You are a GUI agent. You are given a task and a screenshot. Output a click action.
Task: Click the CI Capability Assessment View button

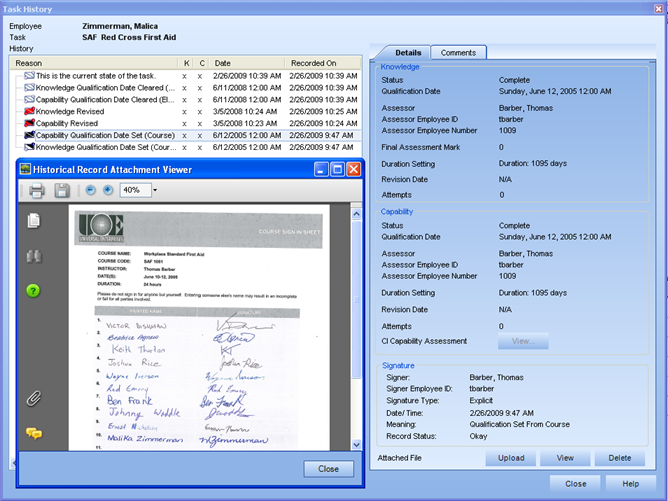point(523,341)
